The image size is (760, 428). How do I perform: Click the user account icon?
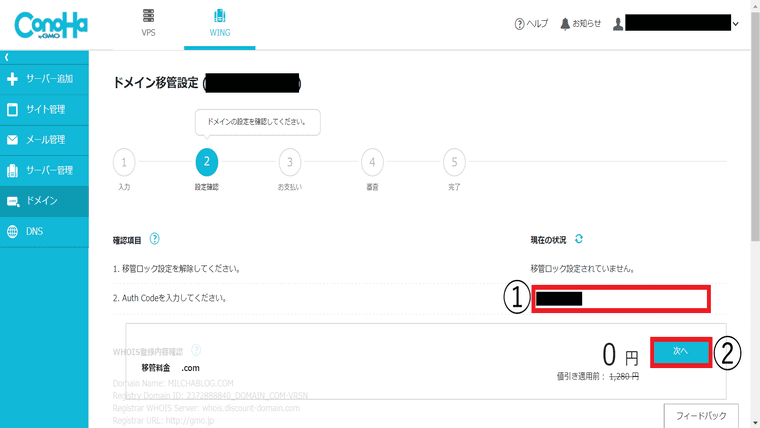tap(618, 23)
